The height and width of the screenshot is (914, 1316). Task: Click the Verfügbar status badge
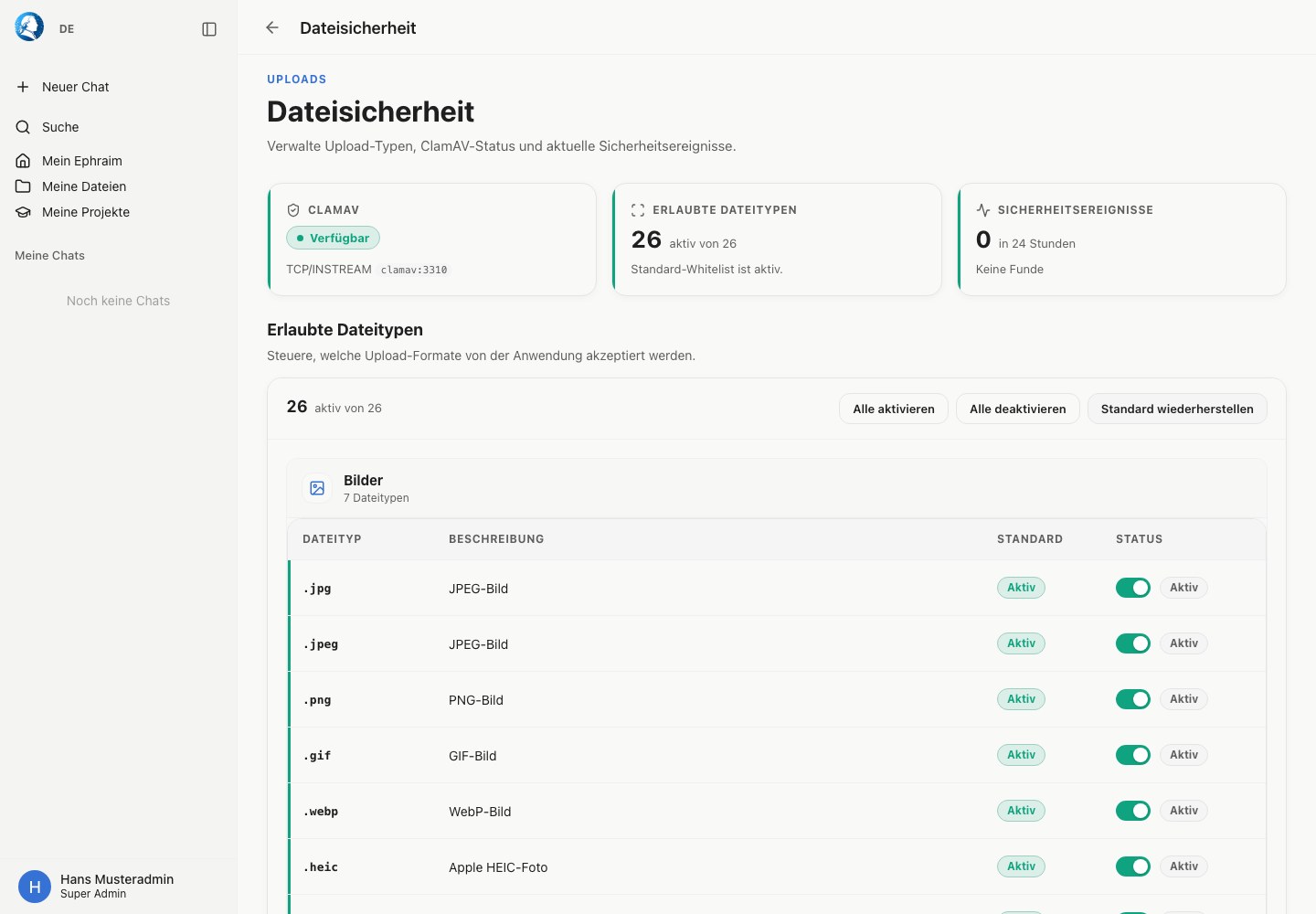point(333,238)
